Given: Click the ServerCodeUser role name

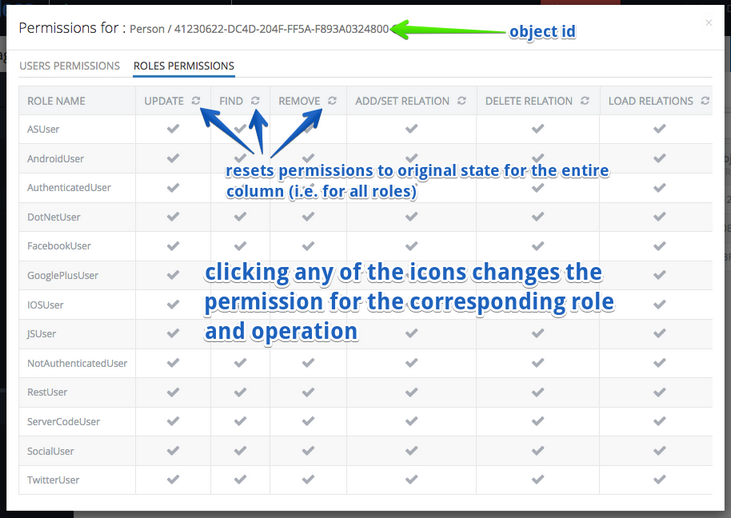Looking at the screenshot, I should coord(63,421).
